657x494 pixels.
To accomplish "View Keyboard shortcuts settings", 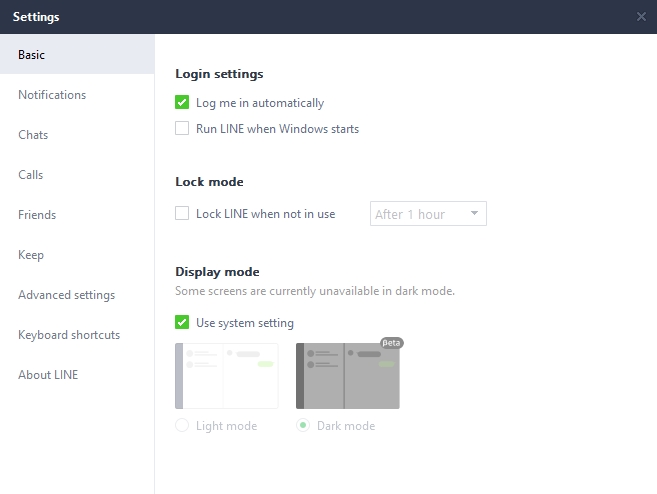I will click(77, 335).
